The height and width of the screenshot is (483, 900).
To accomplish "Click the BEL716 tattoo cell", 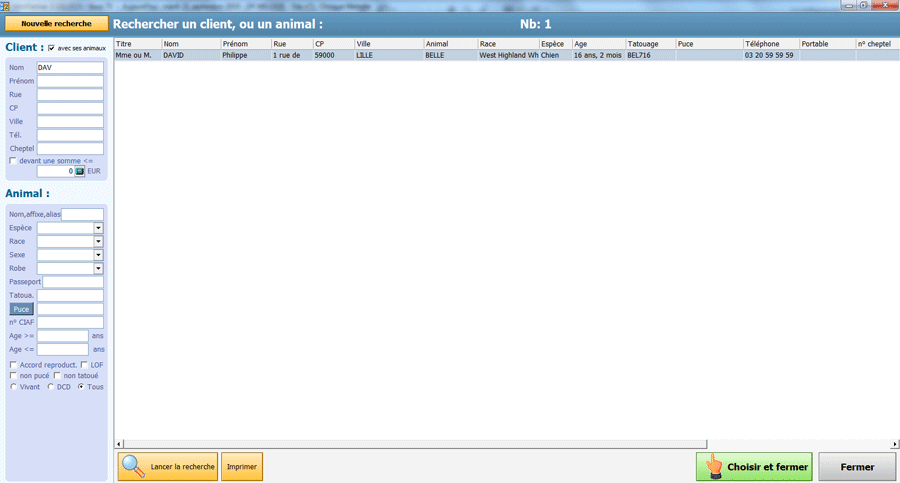I will (x=651, y=55).
